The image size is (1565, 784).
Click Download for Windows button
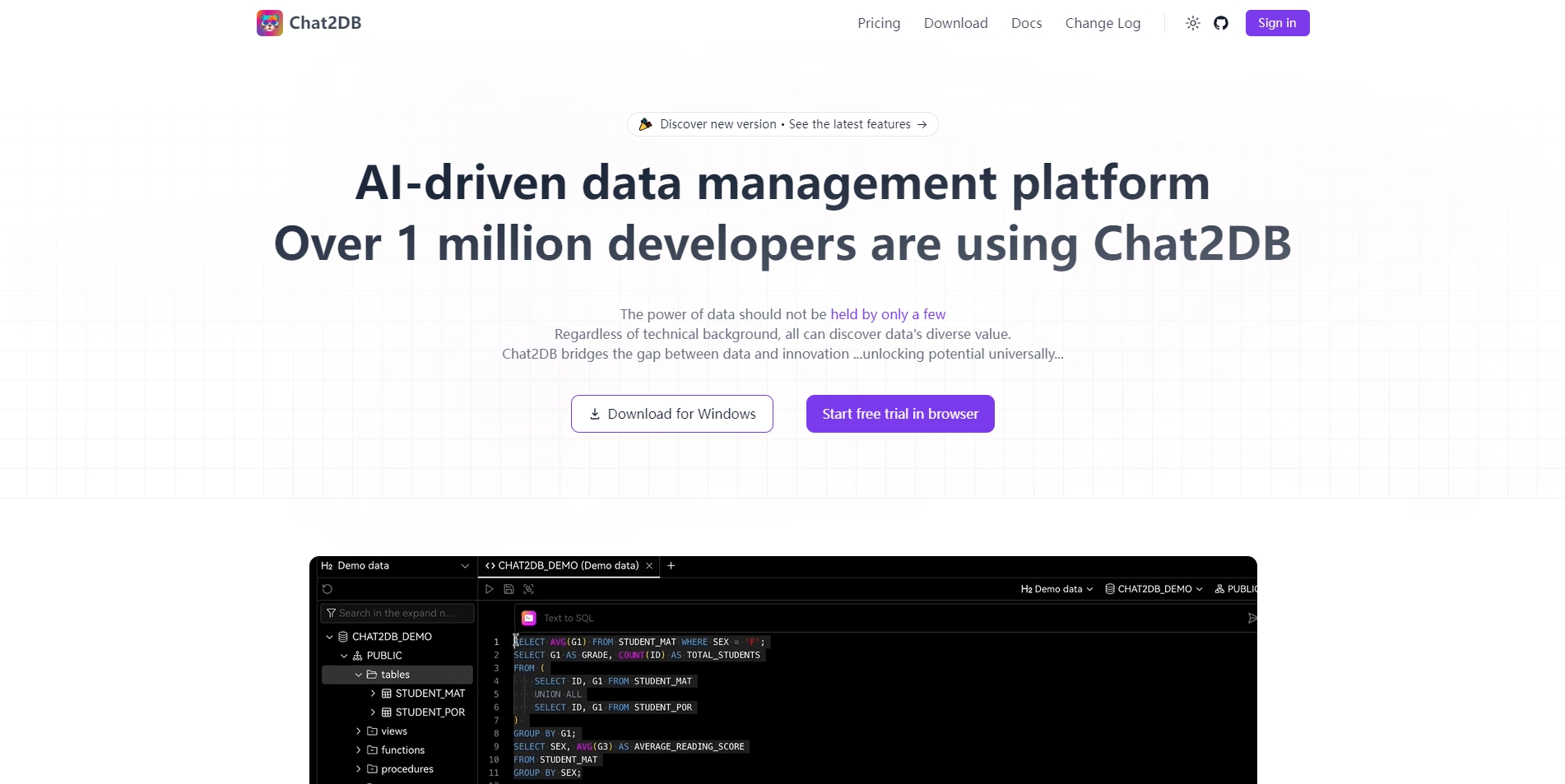(x=672, y=414)
